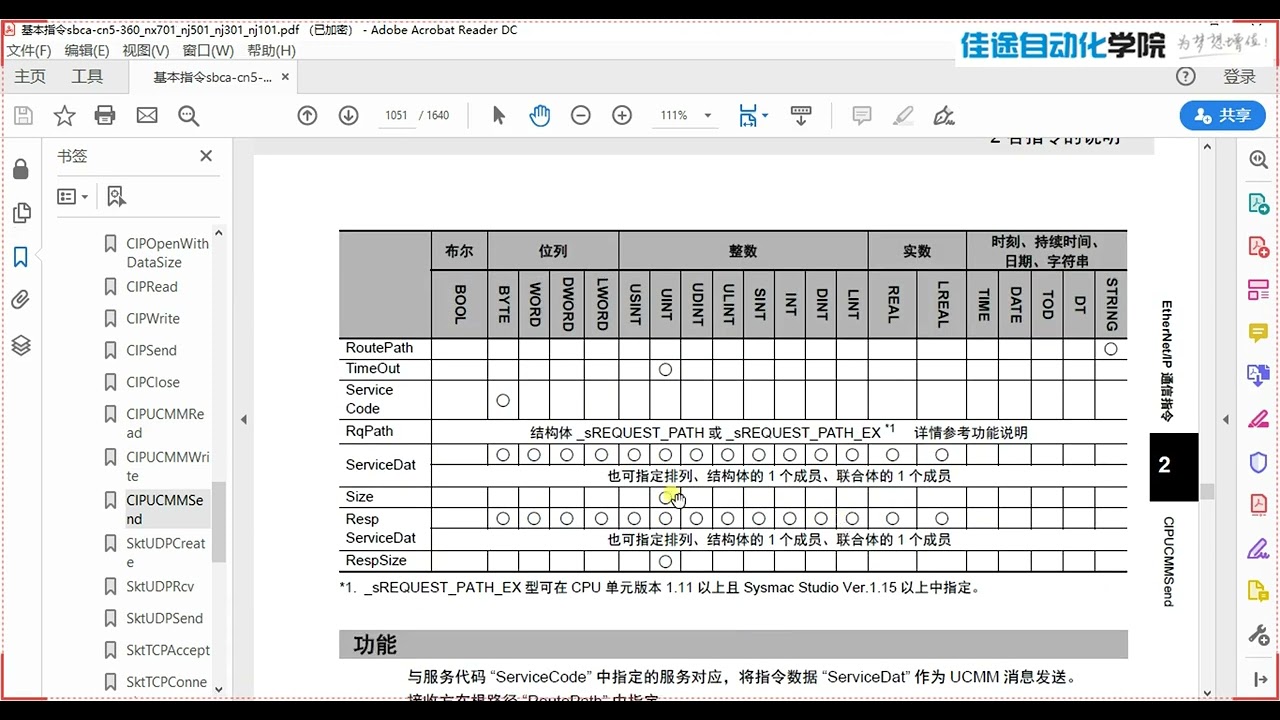
Task: Collapse the left navigation pane arrow
Action: (x=243, y=420)
